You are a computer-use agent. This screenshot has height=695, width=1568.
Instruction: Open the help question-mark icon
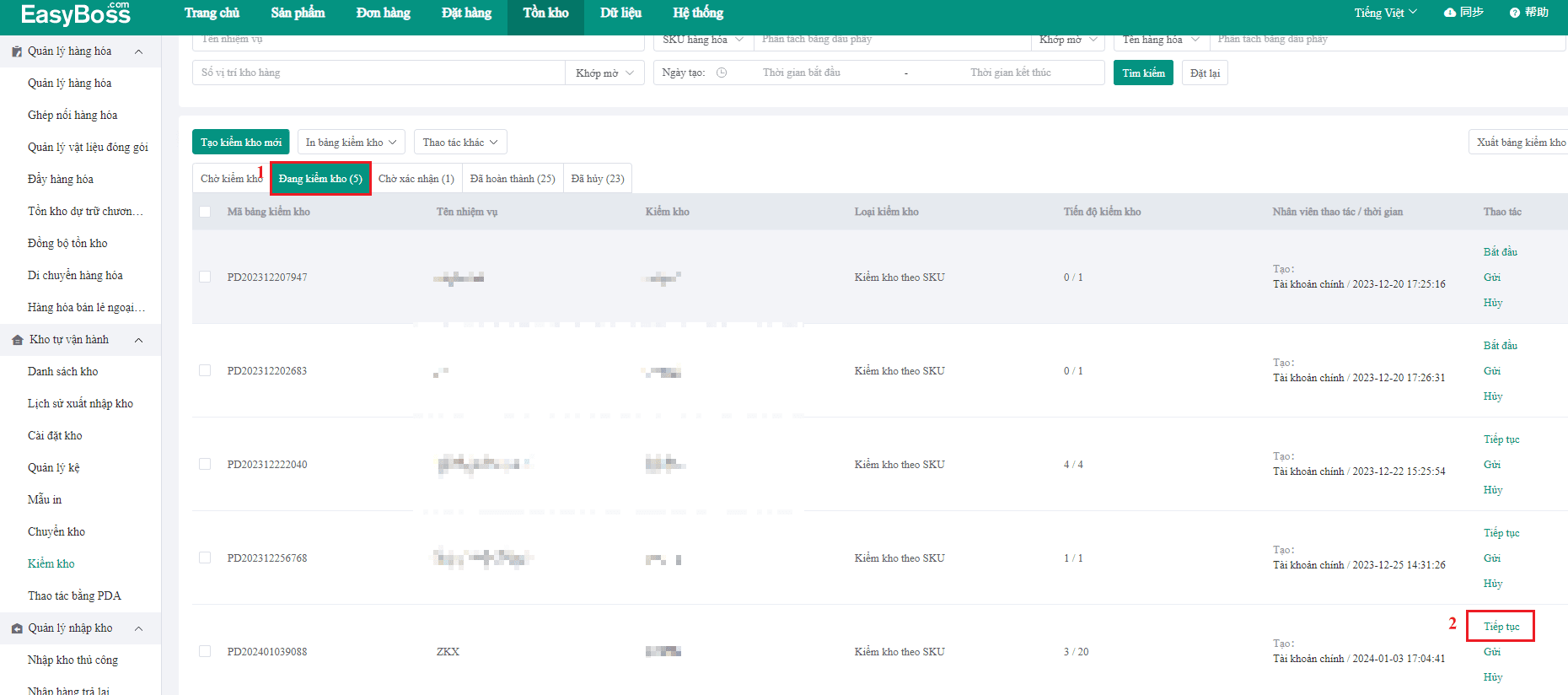(1515, 13)
